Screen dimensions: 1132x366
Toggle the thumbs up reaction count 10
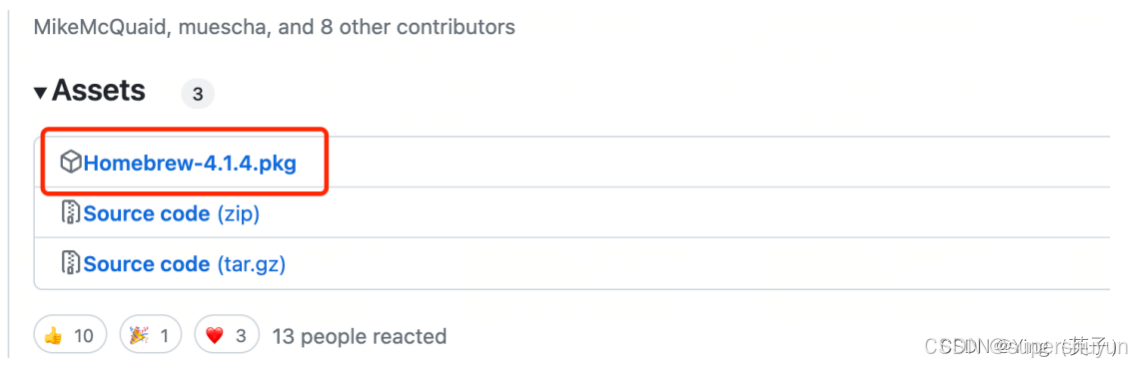71,336
